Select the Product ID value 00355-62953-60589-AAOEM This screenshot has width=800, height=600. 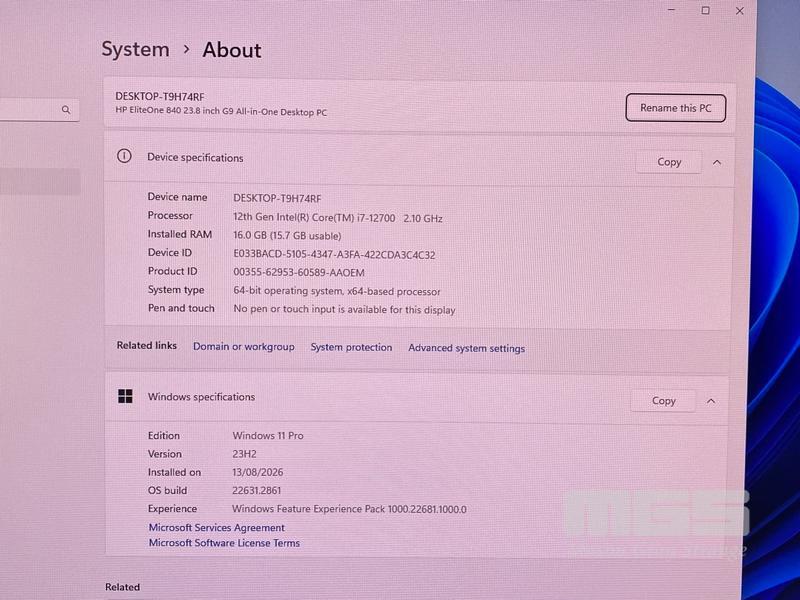click(x=299, y=272)
